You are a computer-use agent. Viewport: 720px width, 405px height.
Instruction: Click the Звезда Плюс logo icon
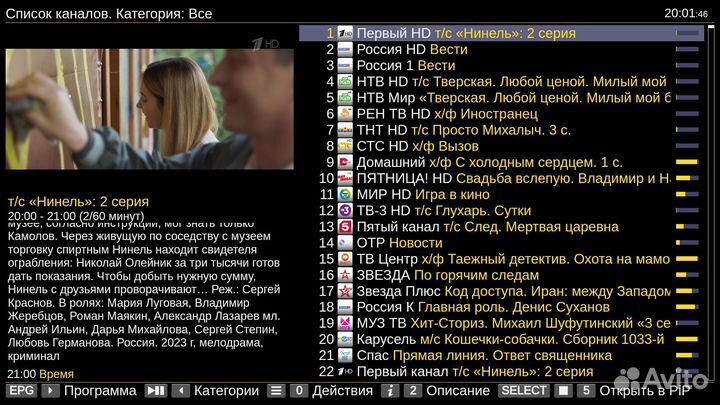click(345, 291)
